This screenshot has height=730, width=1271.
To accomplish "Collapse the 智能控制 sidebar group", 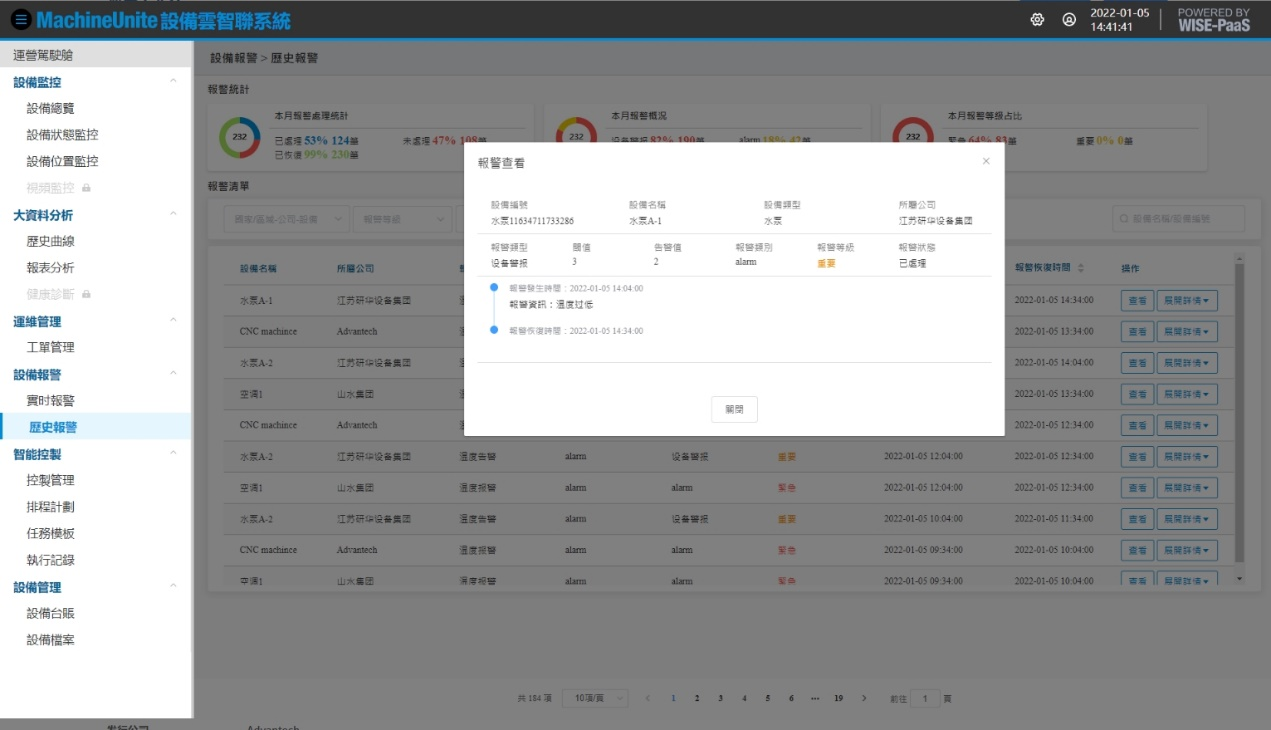I will point(173,453).
